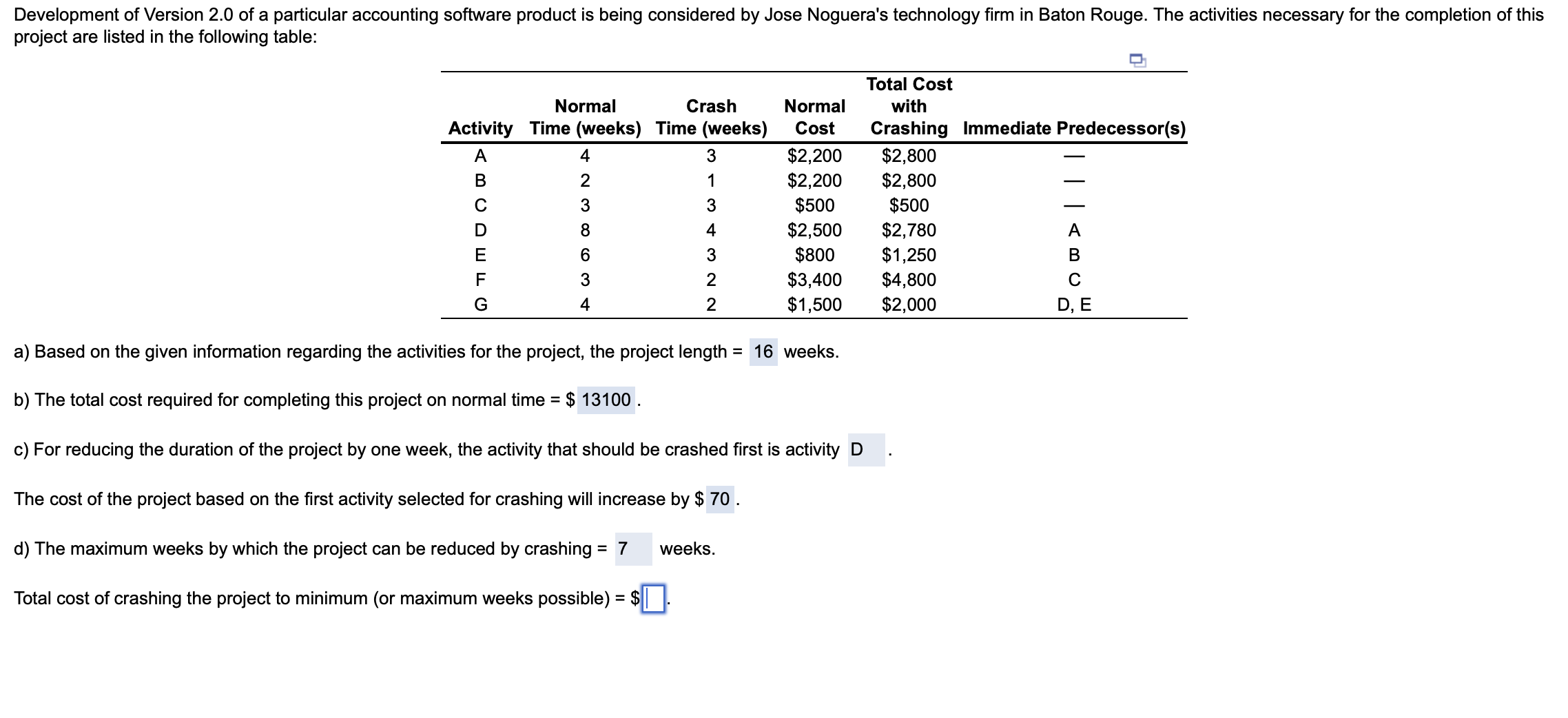This screenshot has width=1568, height=718.
Task: Focus the empty total crashing cost field
Action: coord(653,598)
